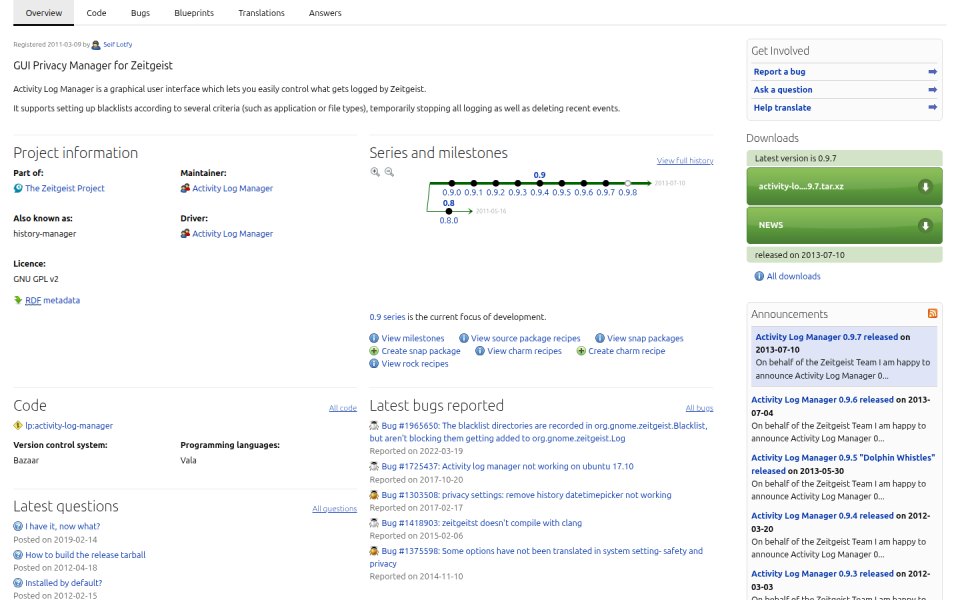Open 'How to build the release tarball' question
Screen dimensions: 960x600
click(x=85, y=555)
